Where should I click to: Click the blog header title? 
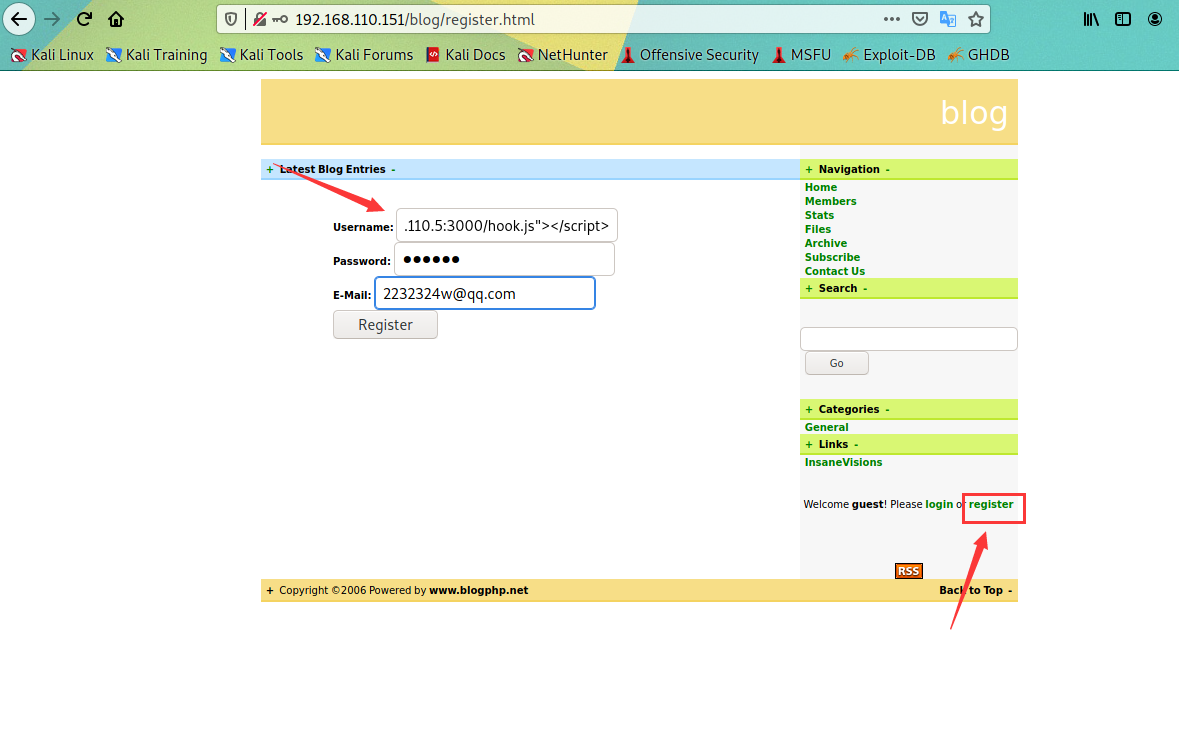974,113
